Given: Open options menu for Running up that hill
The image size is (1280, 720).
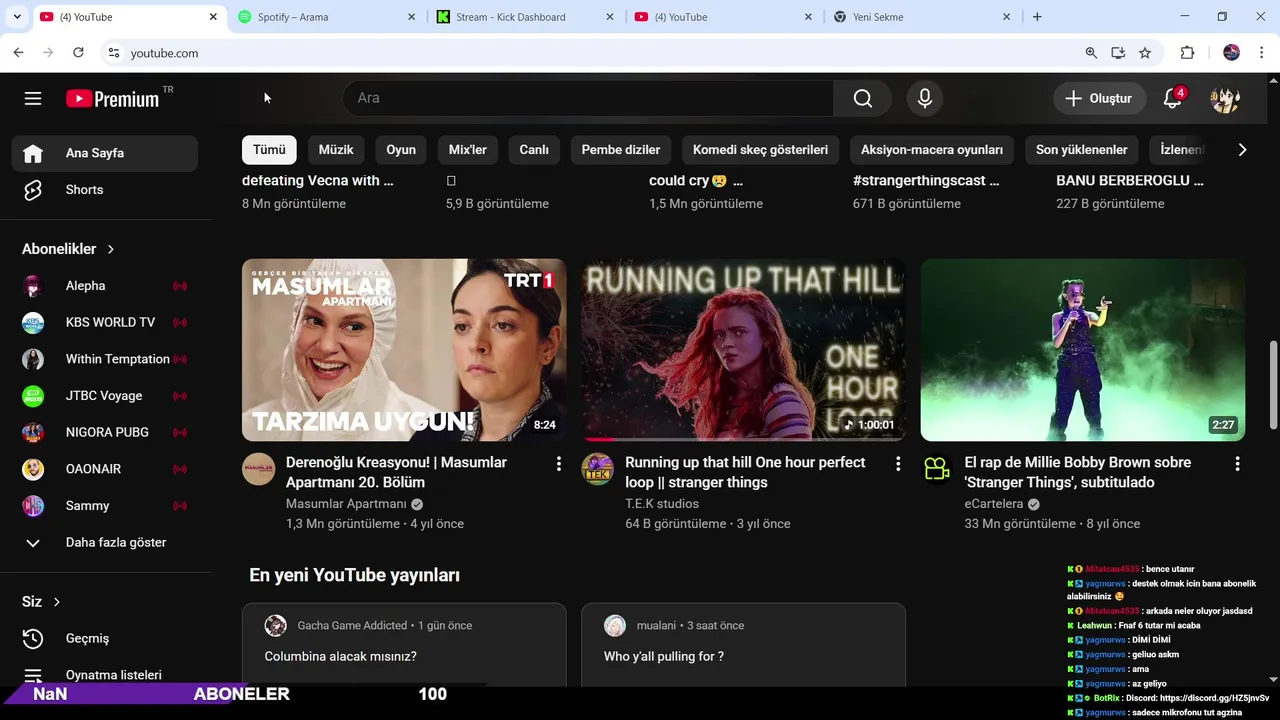Looking at the screenshot, I should [x=898, y=464].
